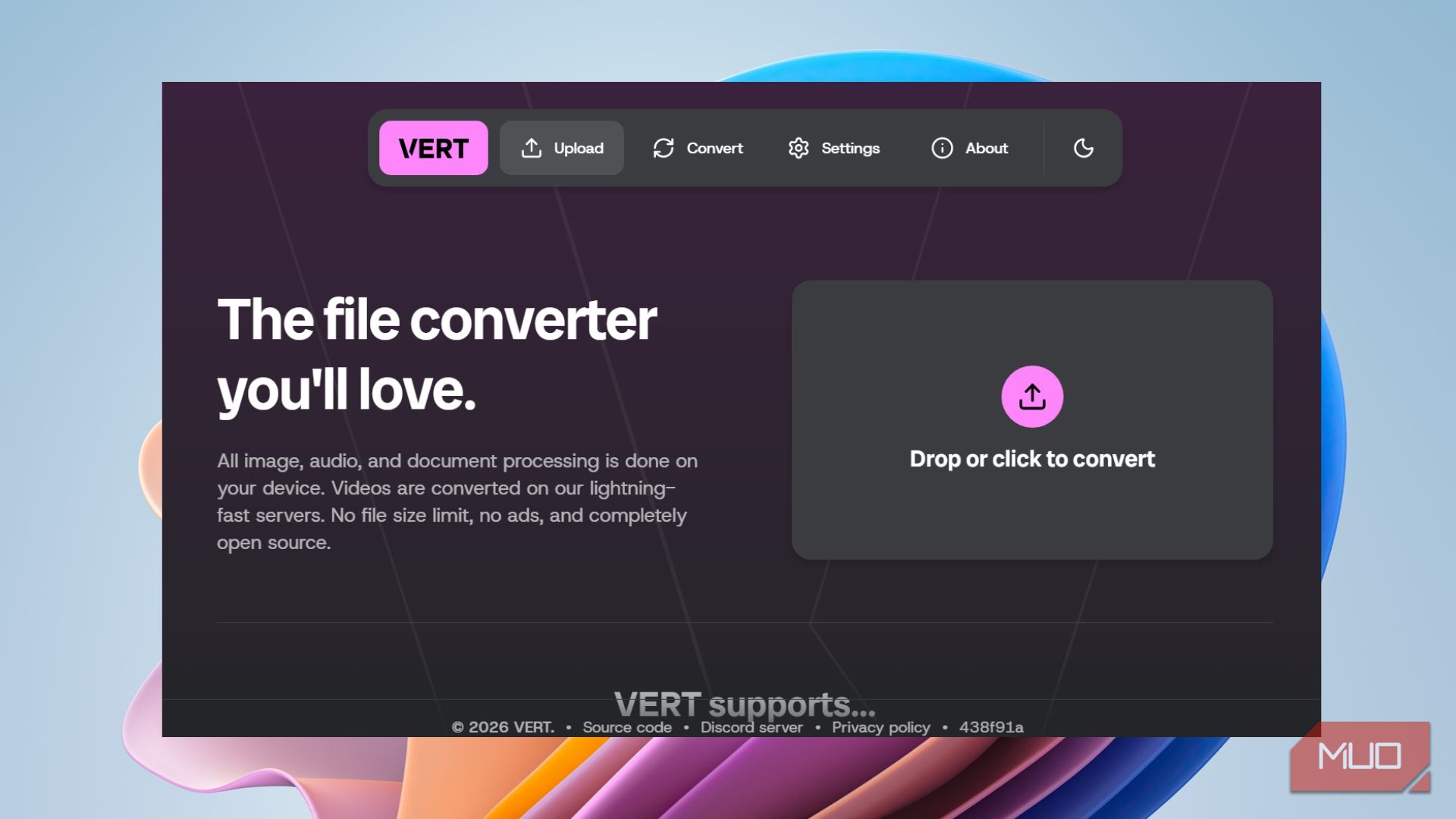Go to the About tab
Viewport: 1456px width, 819px height.
point(970,148)
